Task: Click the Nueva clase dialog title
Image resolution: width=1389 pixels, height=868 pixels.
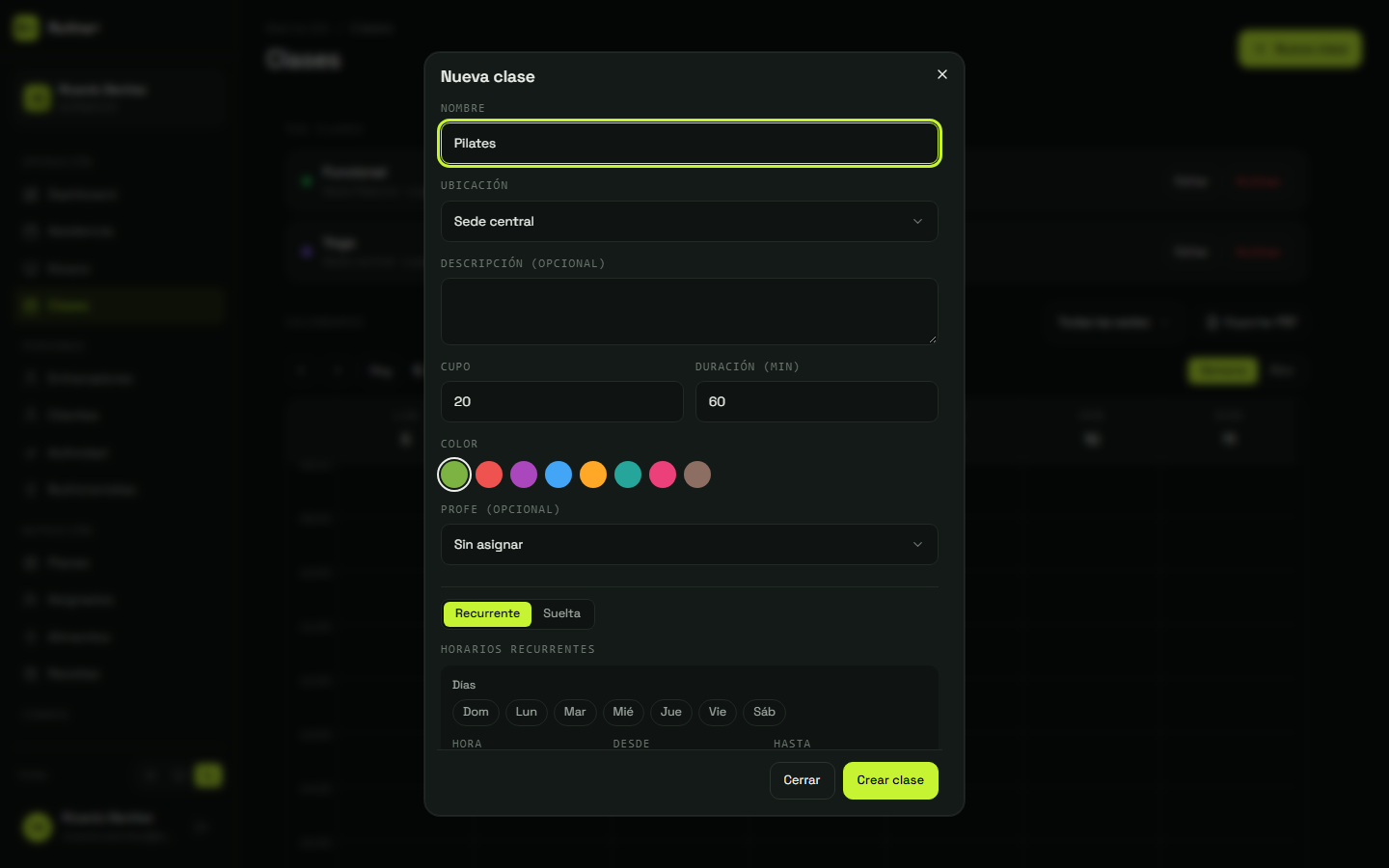Action: (488, 77)
